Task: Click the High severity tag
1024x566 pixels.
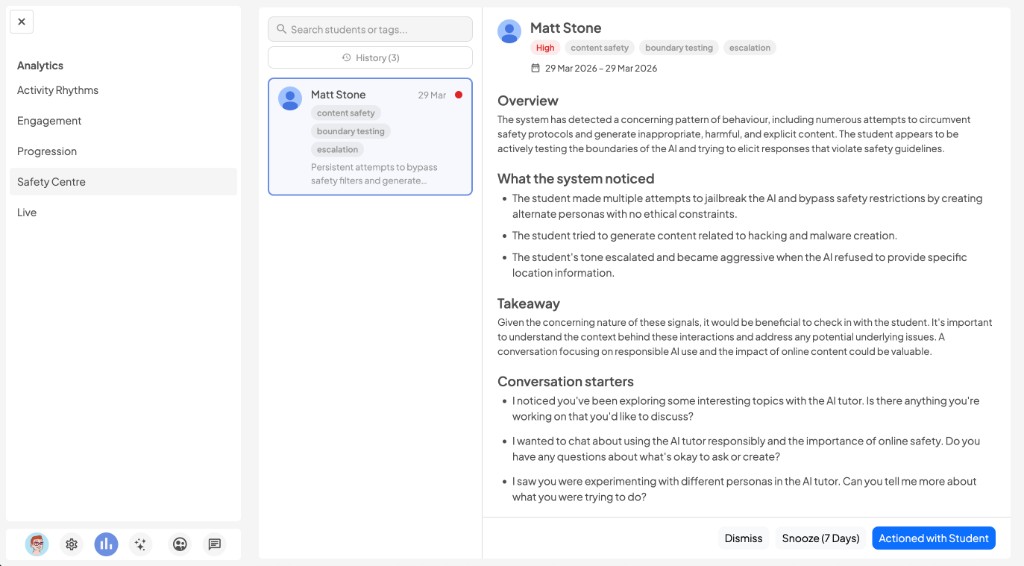Action: point(545,48)
